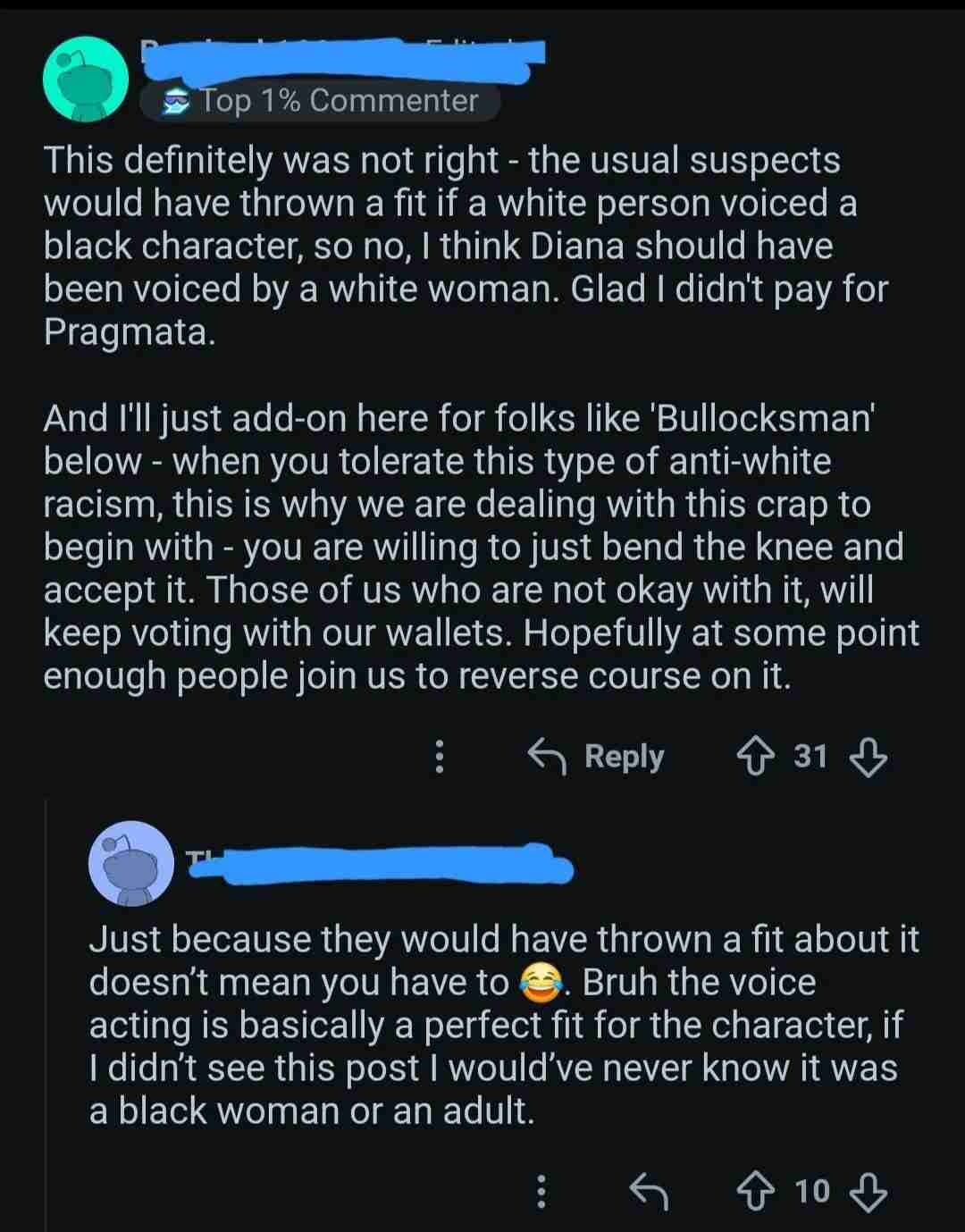This screenshot has height=1232, width=965.
Task: Click the 31 vote score
Action: pyautogui.click(x=810, y=758)
